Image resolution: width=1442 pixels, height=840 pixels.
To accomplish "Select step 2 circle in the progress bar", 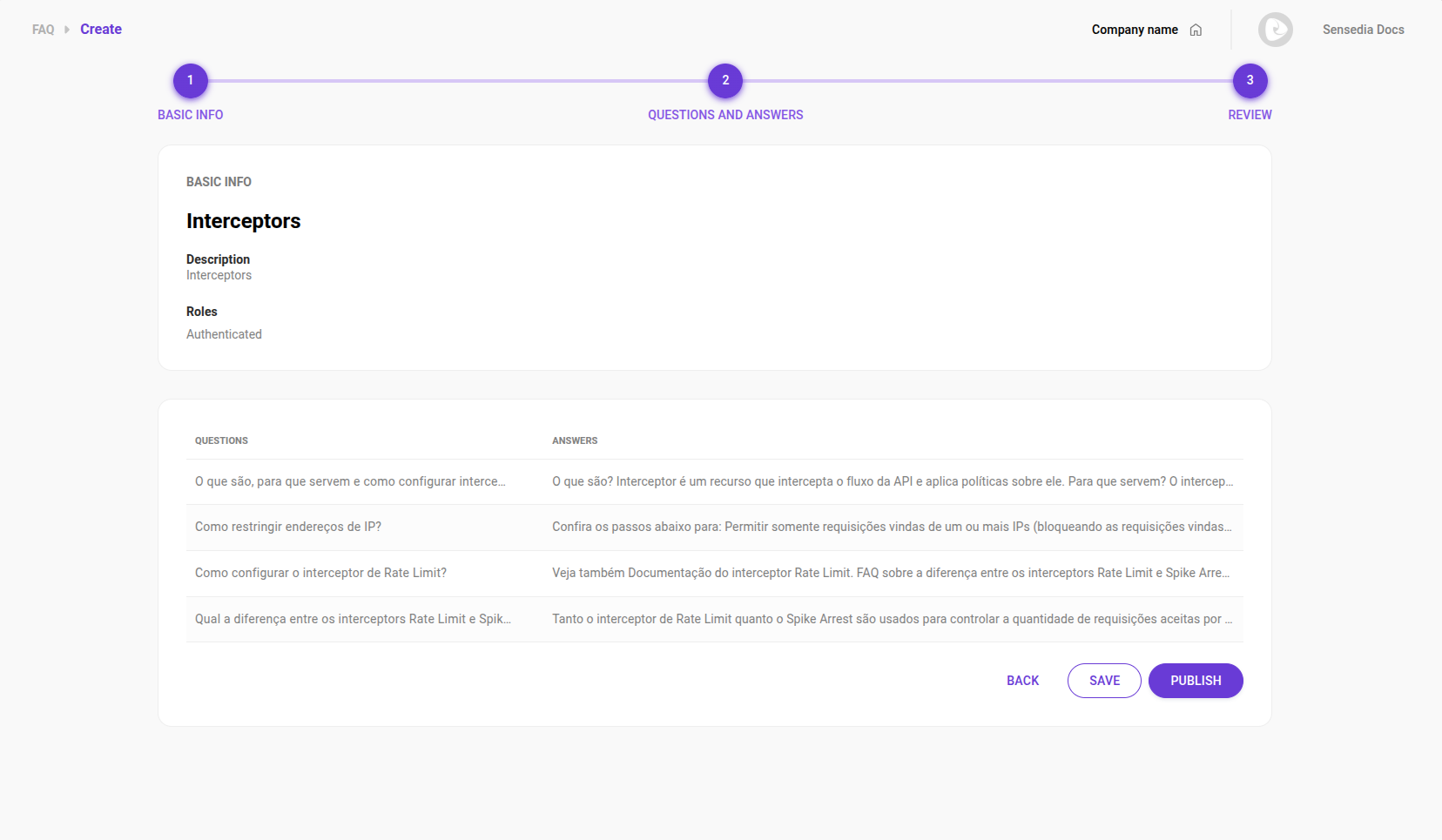I will tap(724, 79).
